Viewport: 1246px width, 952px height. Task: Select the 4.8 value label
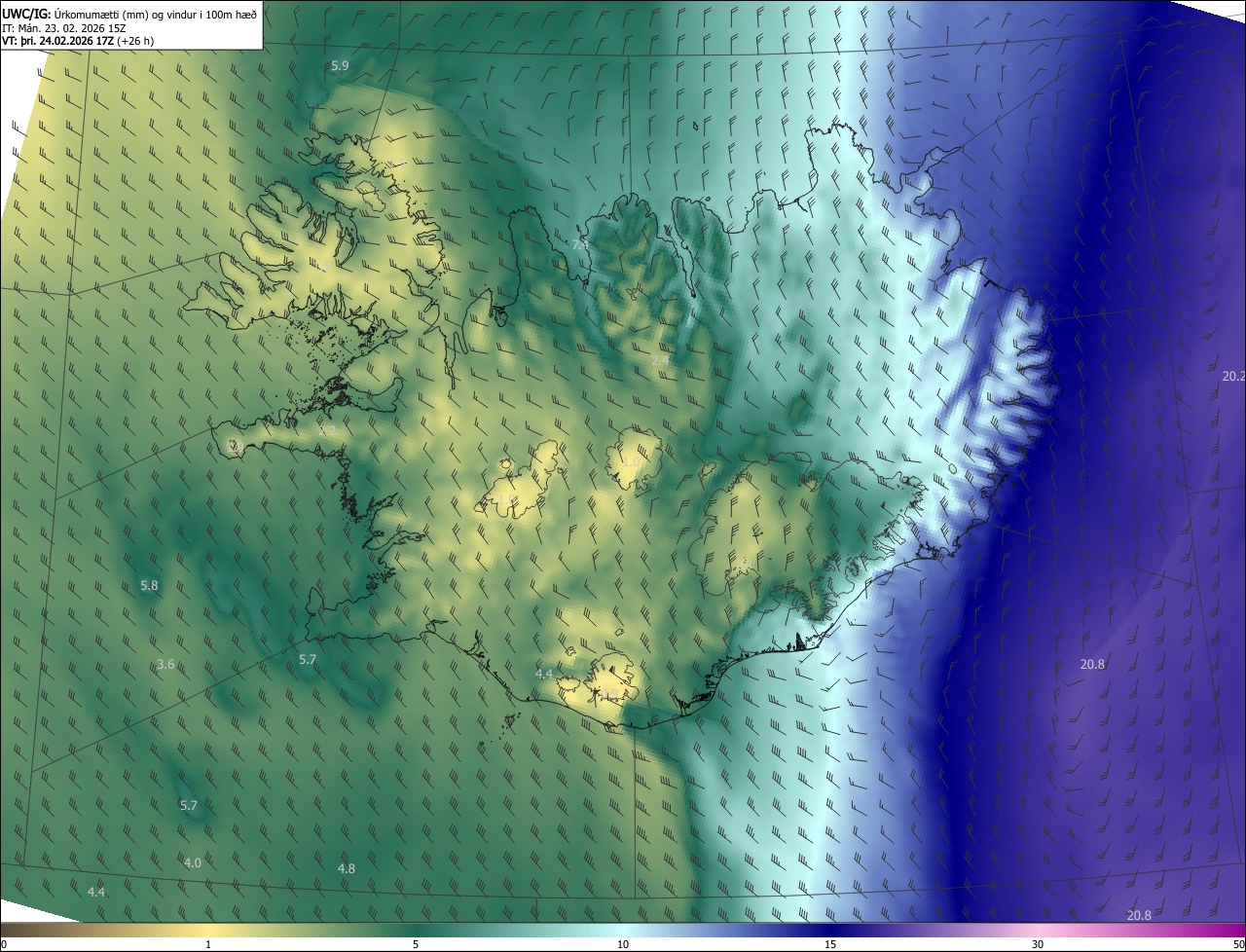[346, 868]
